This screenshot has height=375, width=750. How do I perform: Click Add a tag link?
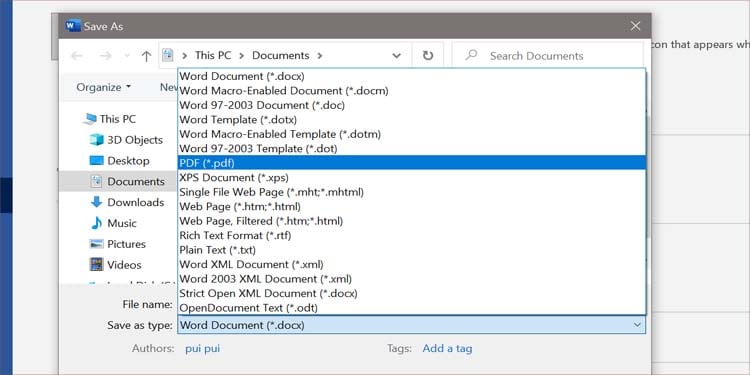click(447, 349)
